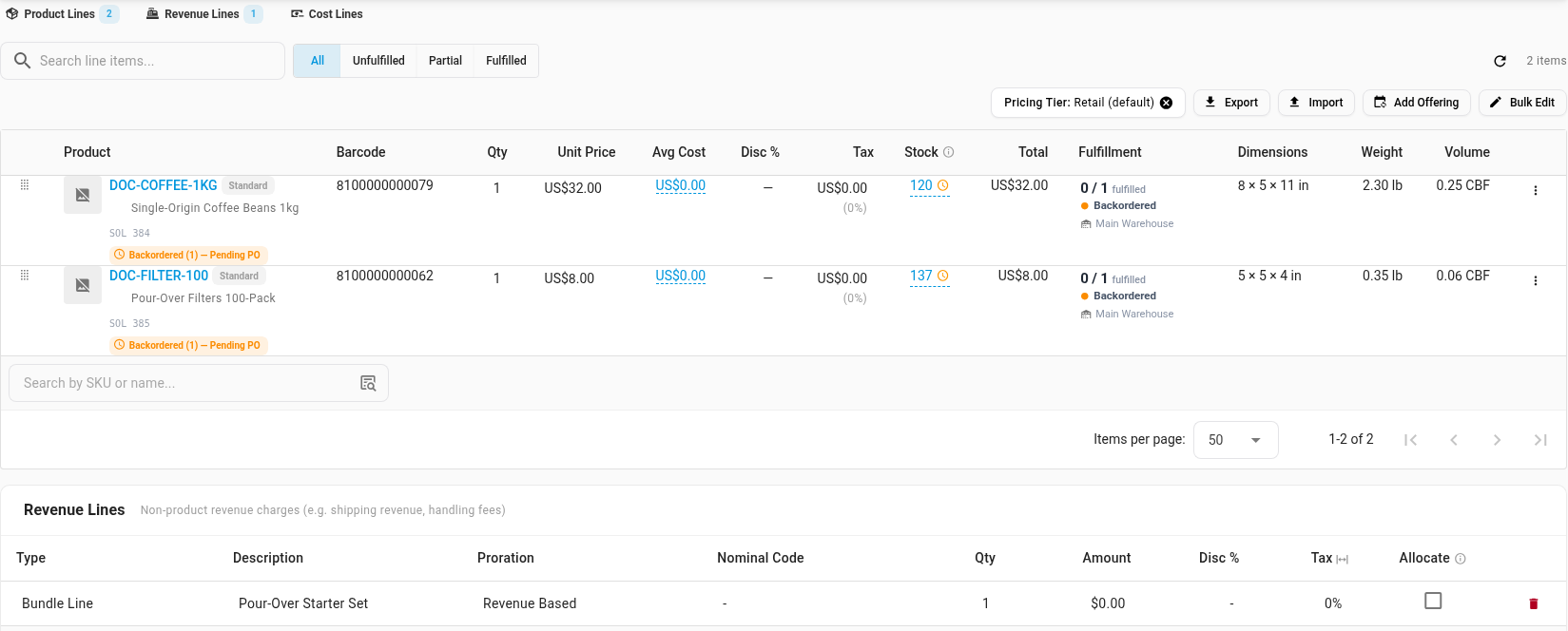Click the US$32.00 unit price cell

pos(573,188)
